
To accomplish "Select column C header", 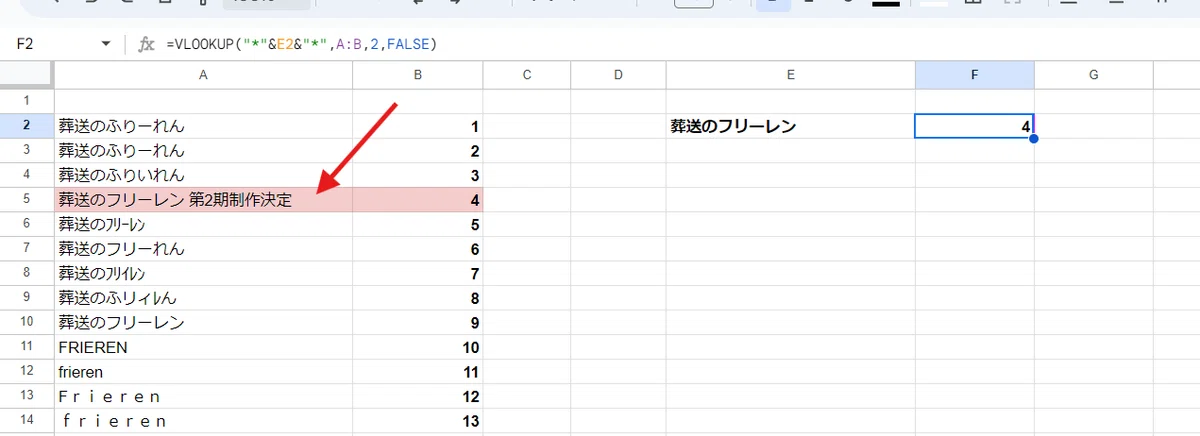I will point(527,75).
